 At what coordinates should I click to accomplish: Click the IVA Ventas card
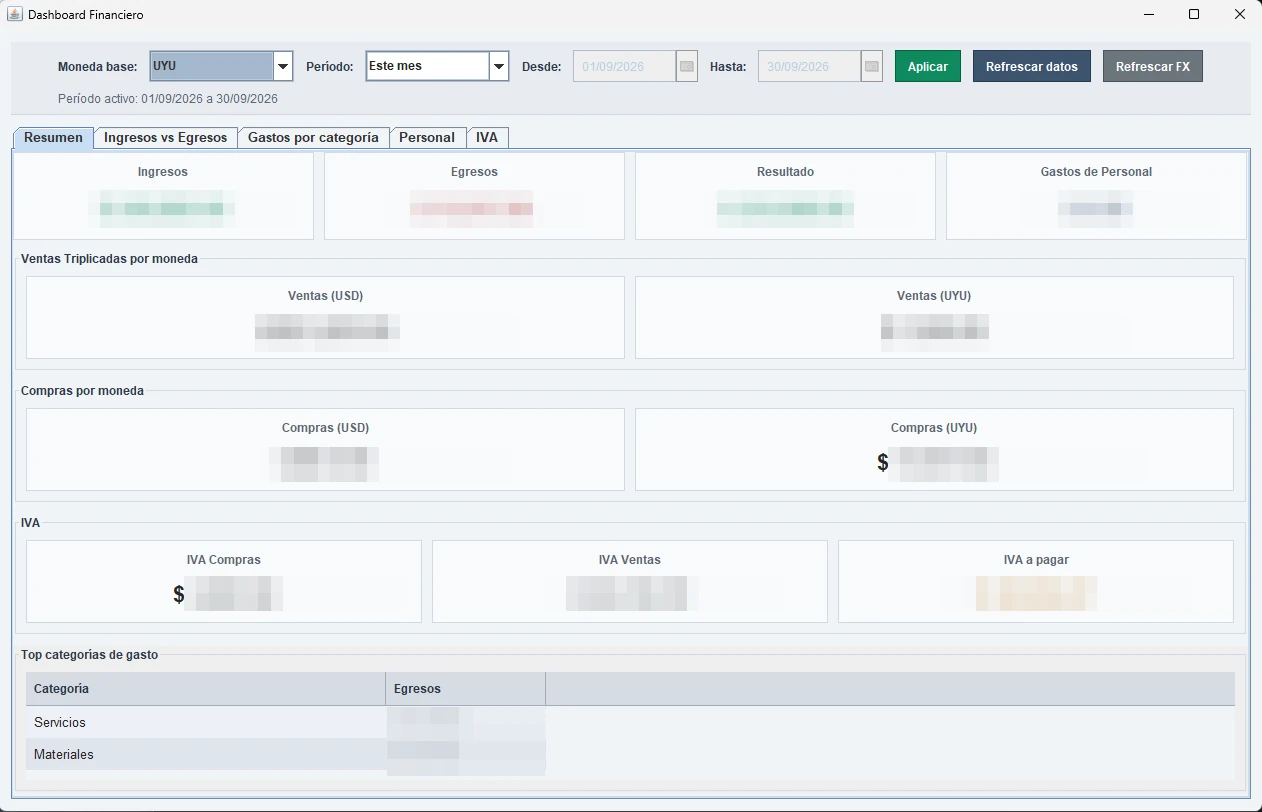[630, 581]
